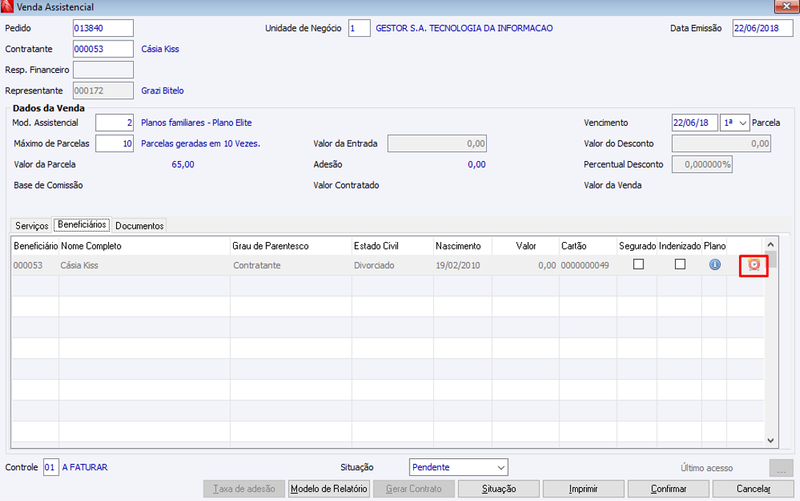Screen dimensions: 800x501
Task: Open the Situação Pendente dropdown
Action: click(x=458, y=467)
